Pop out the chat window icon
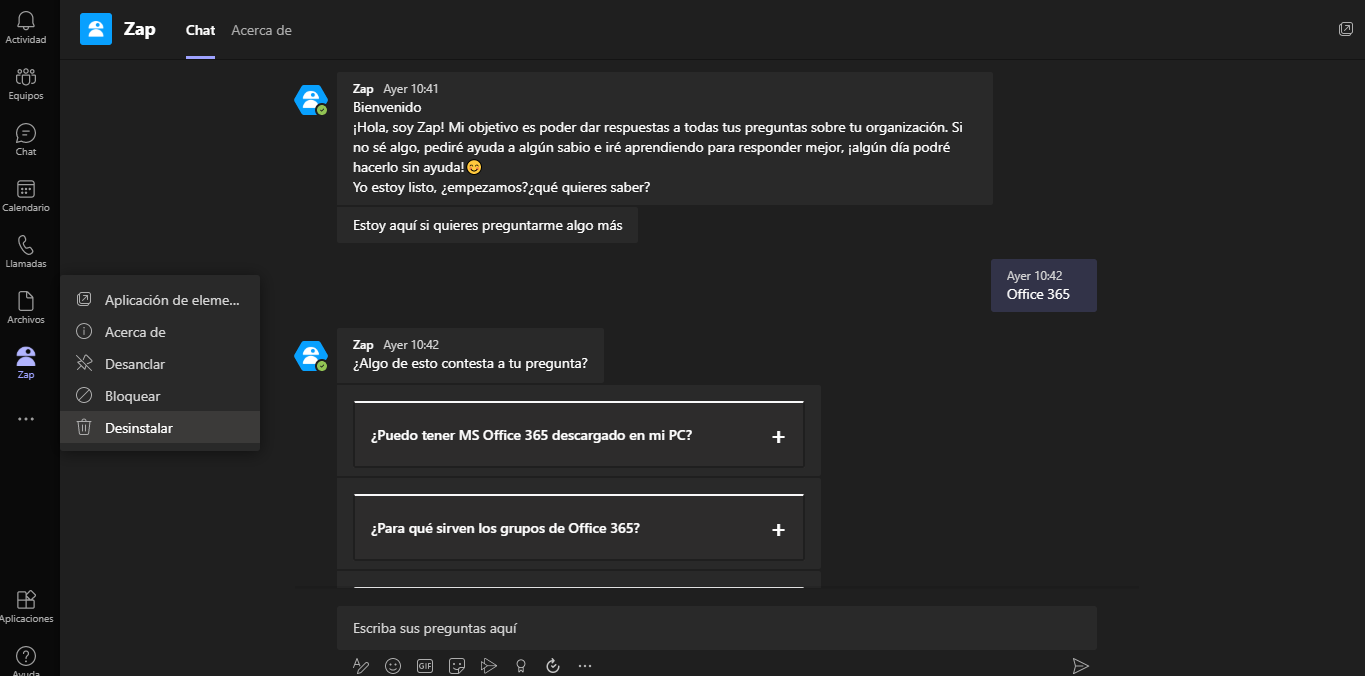 [1346, 29]
